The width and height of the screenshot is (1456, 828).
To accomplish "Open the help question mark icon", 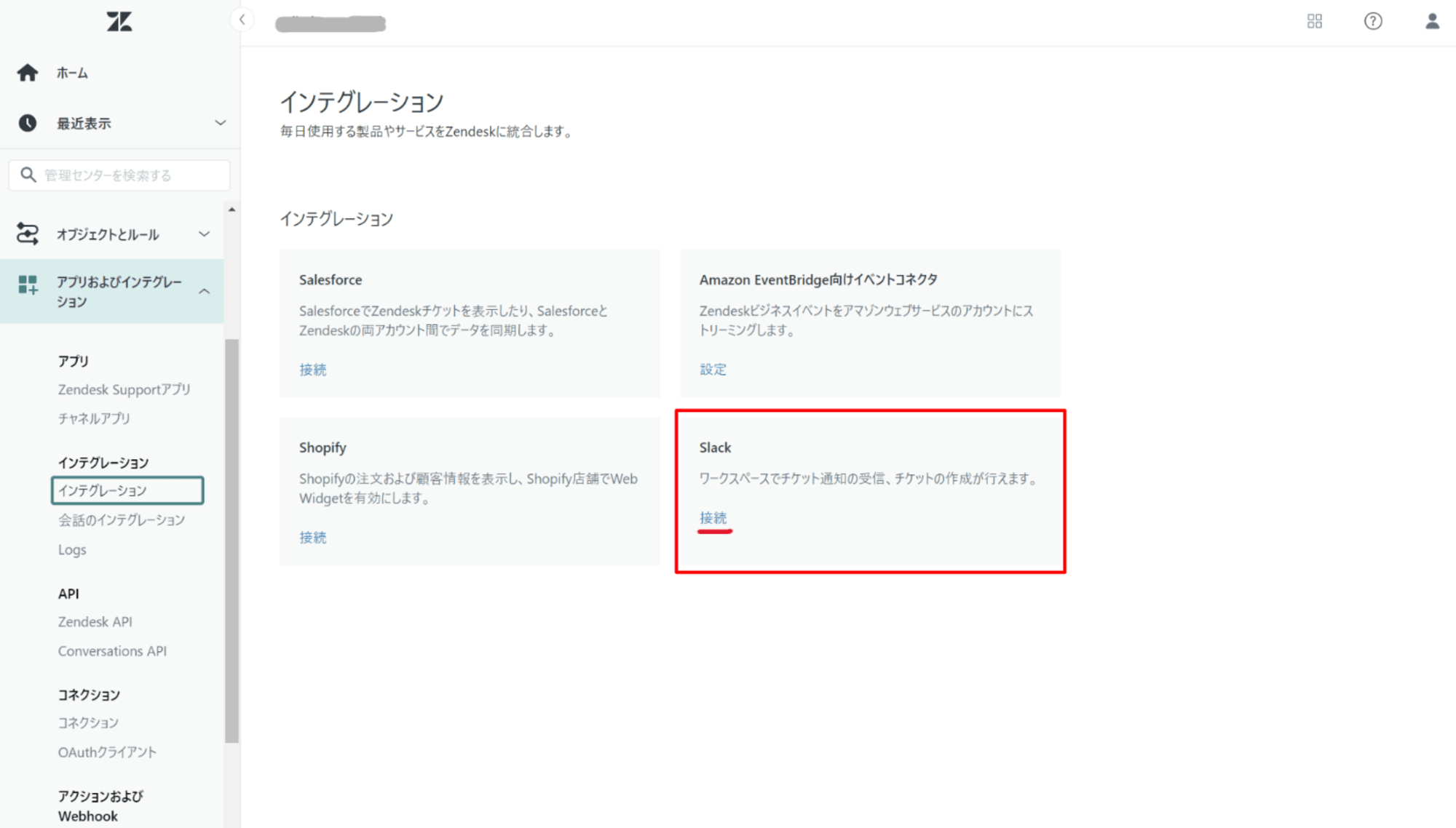I will click(x=1373, y=21).
